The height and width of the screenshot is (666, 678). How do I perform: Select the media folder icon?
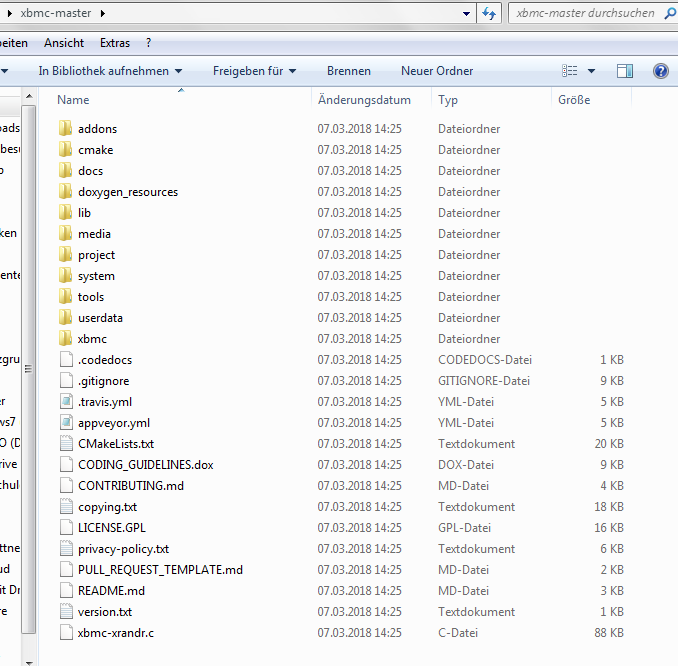click(x=65, y=234)
